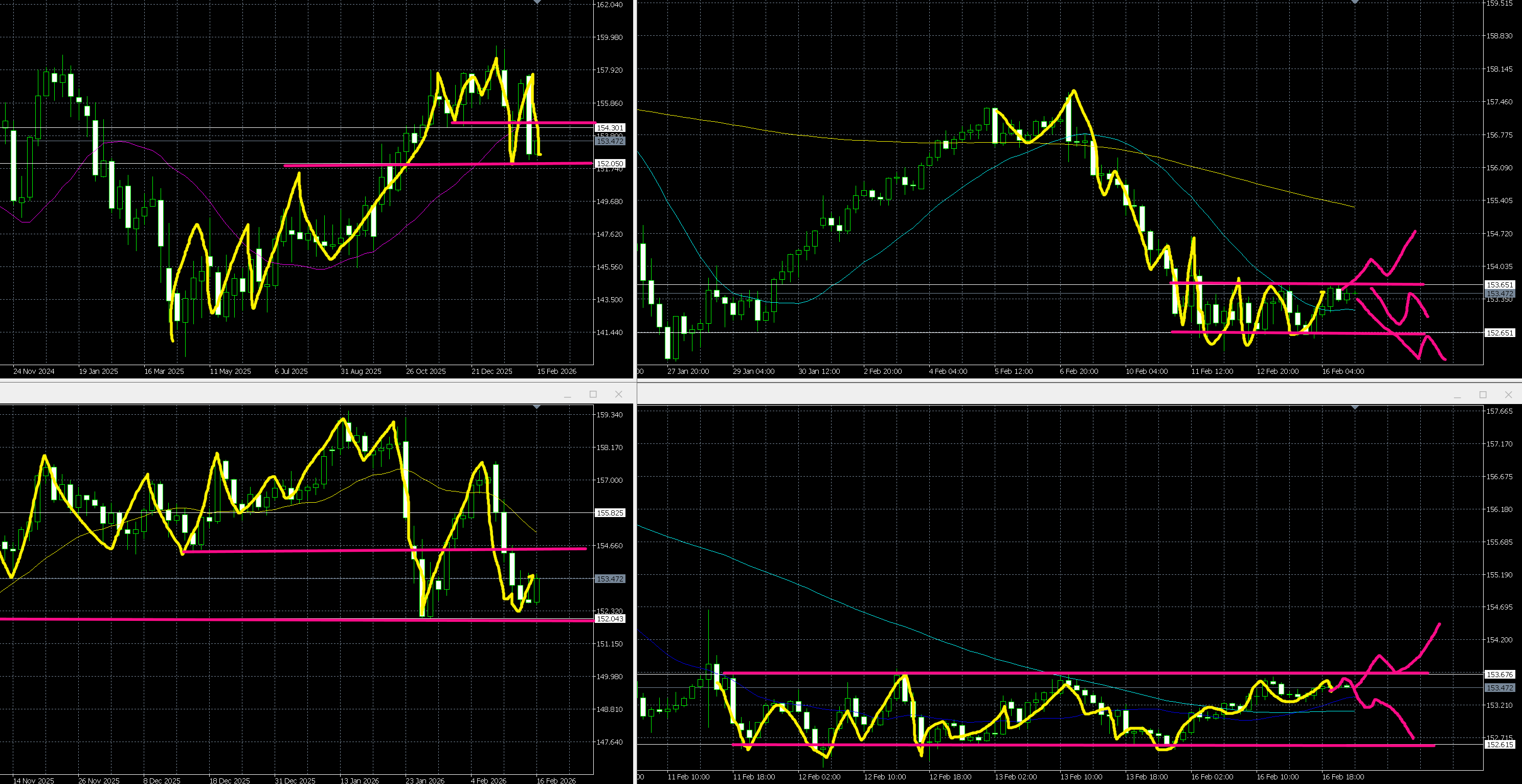
Task: Click the 15 Feb 2026 date label
Action: [556, 371]
